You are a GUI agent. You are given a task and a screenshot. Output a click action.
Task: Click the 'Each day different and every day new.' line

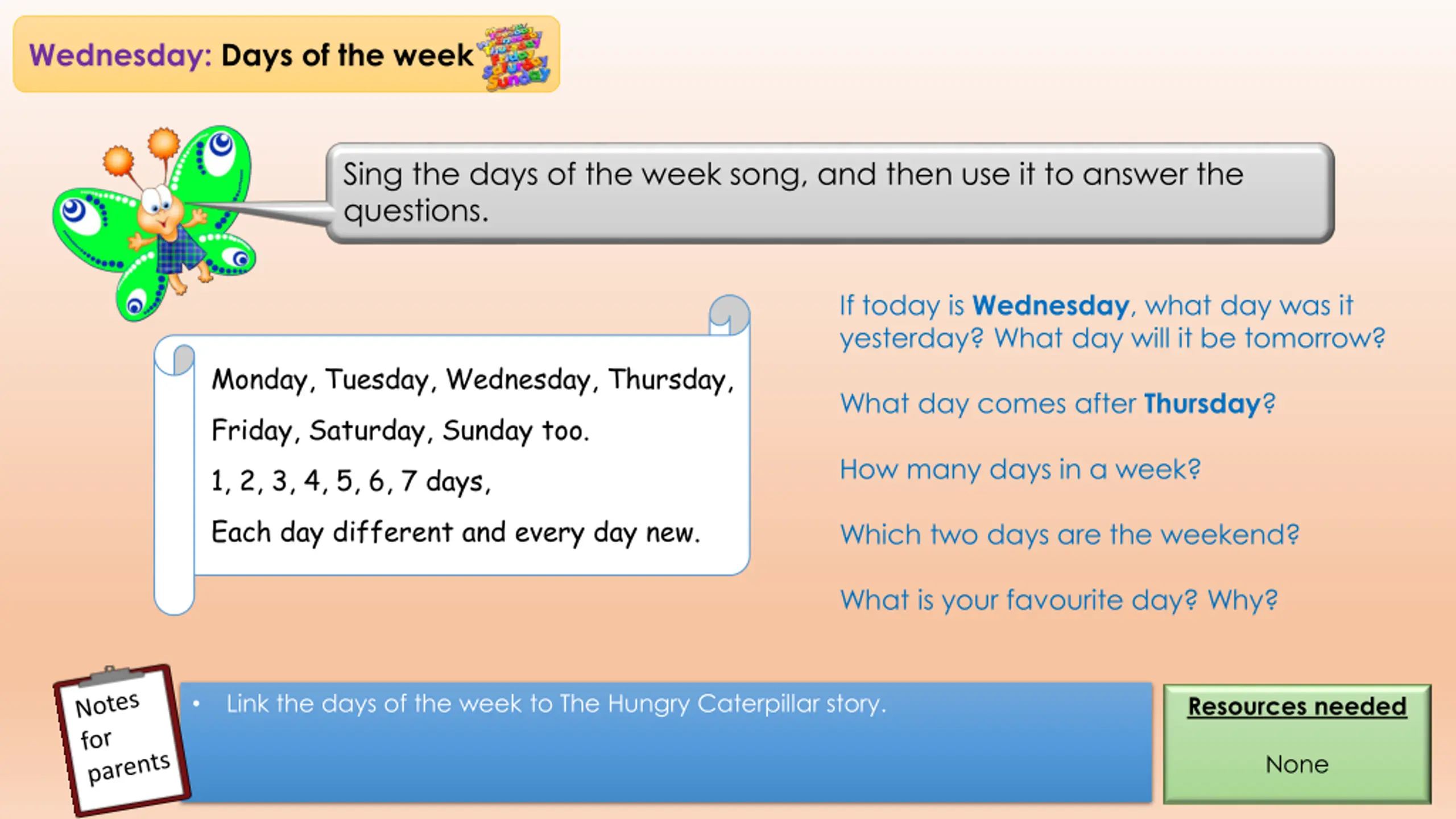pos(456,533)
